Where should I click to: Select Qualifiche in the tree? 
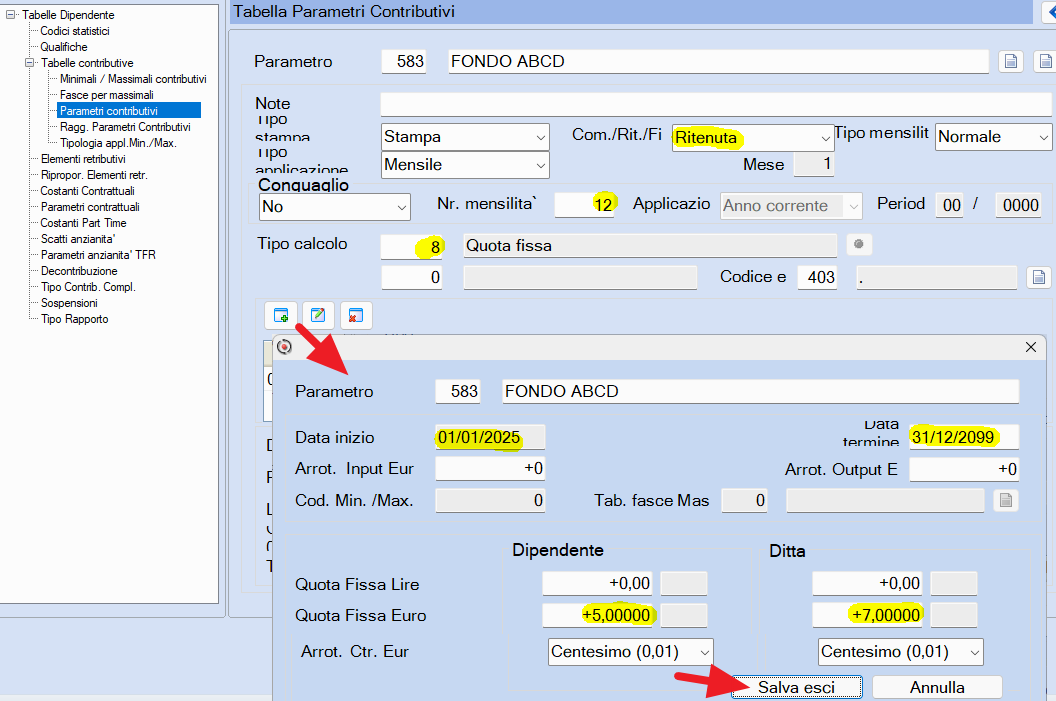point(64,47)
